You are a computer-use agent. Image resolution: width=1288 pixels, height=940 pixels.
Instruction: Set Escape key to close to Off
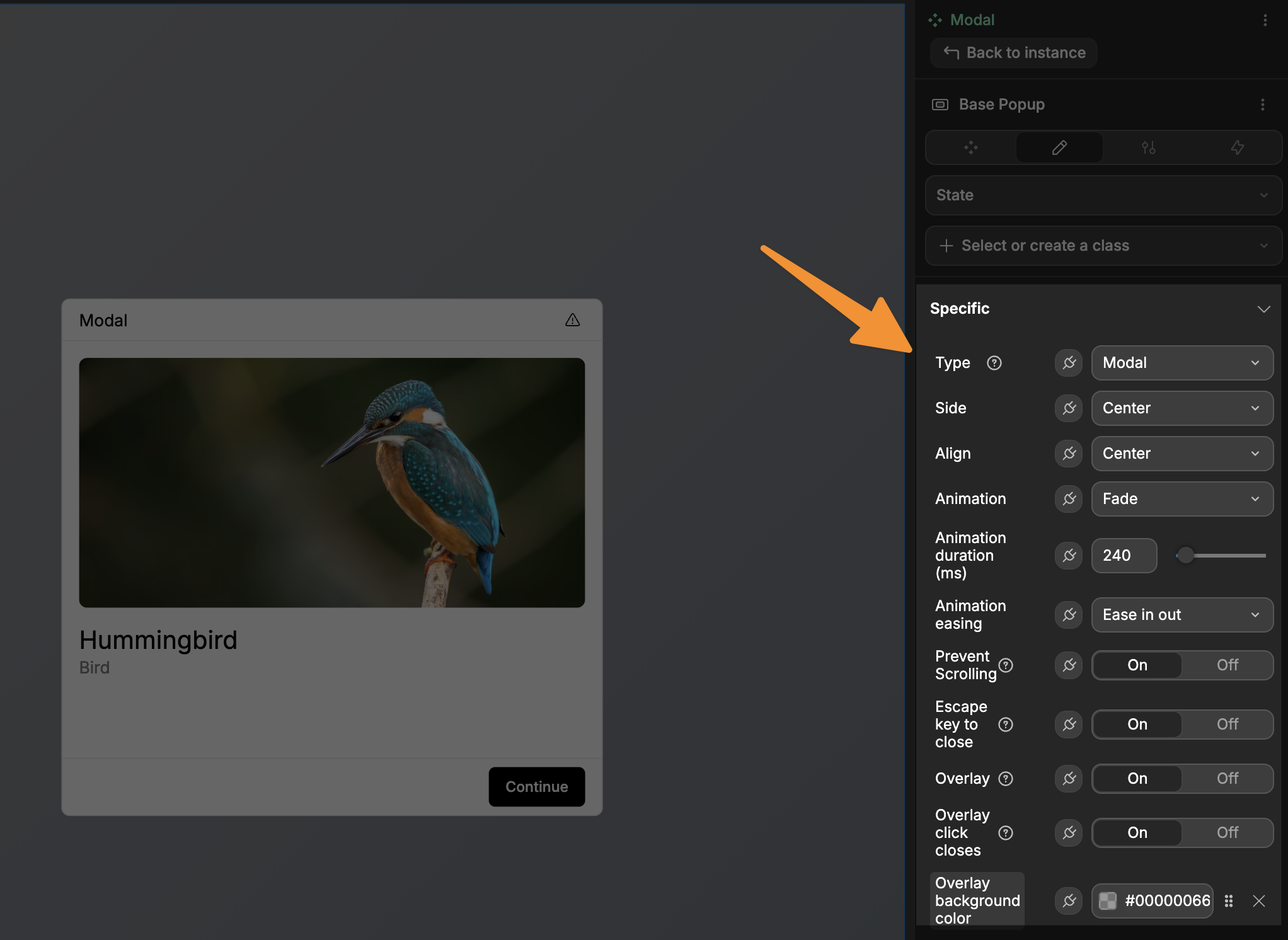(x=1227, y=725)
